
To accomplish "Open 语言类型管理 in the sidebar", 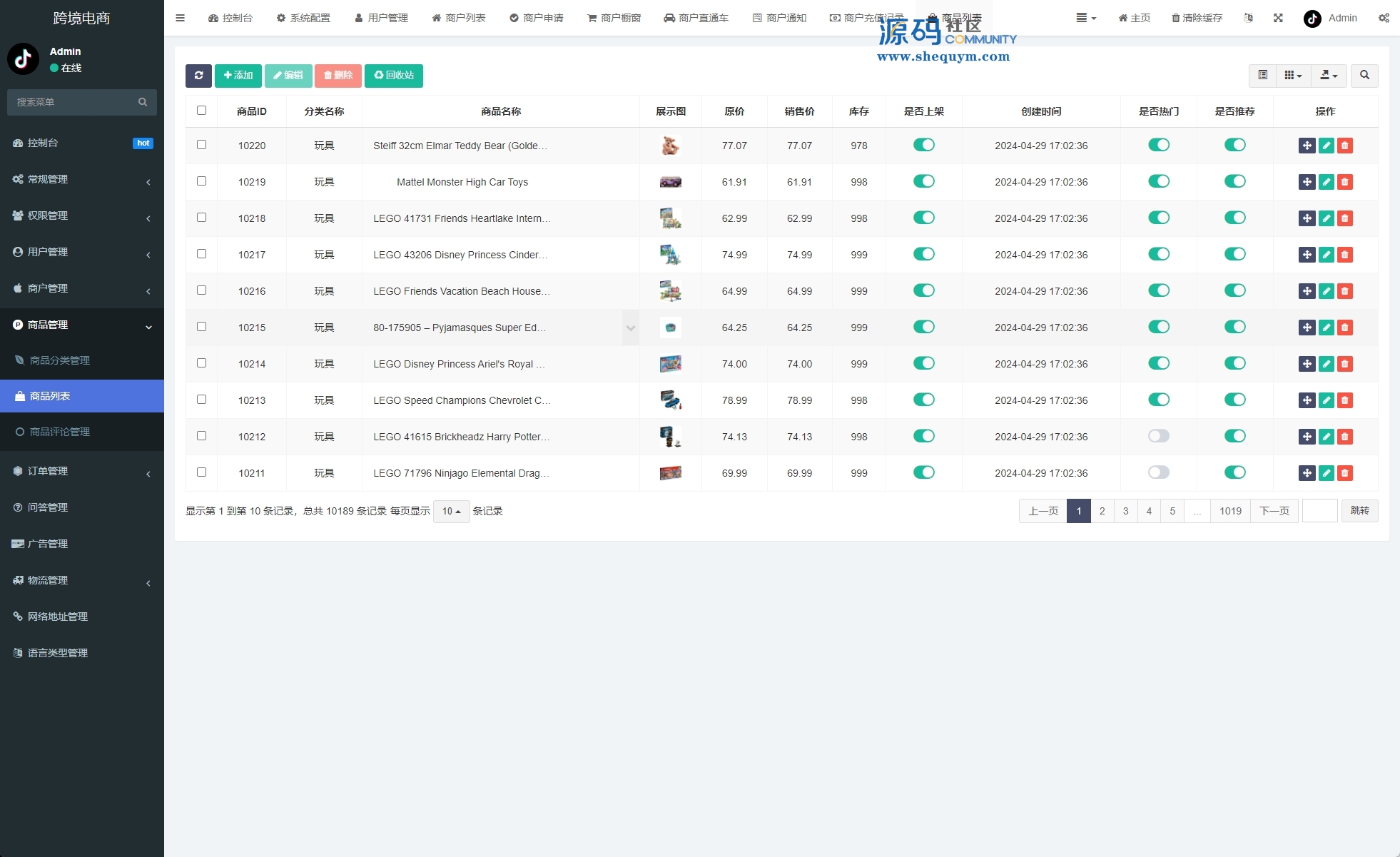I will (x=82, y=653).
